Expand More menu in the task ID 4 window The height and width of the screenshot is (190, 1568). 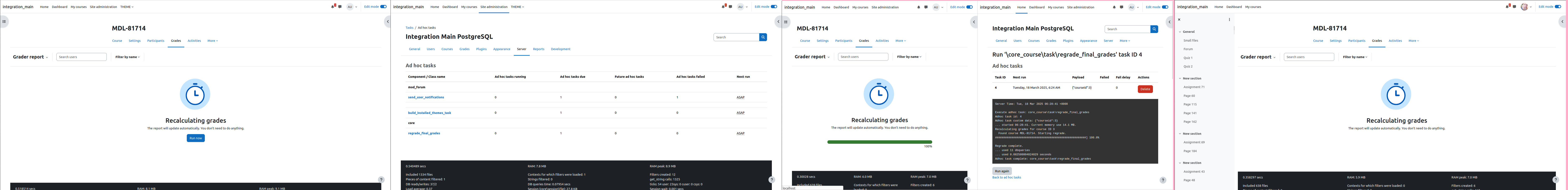[1125, 41]
